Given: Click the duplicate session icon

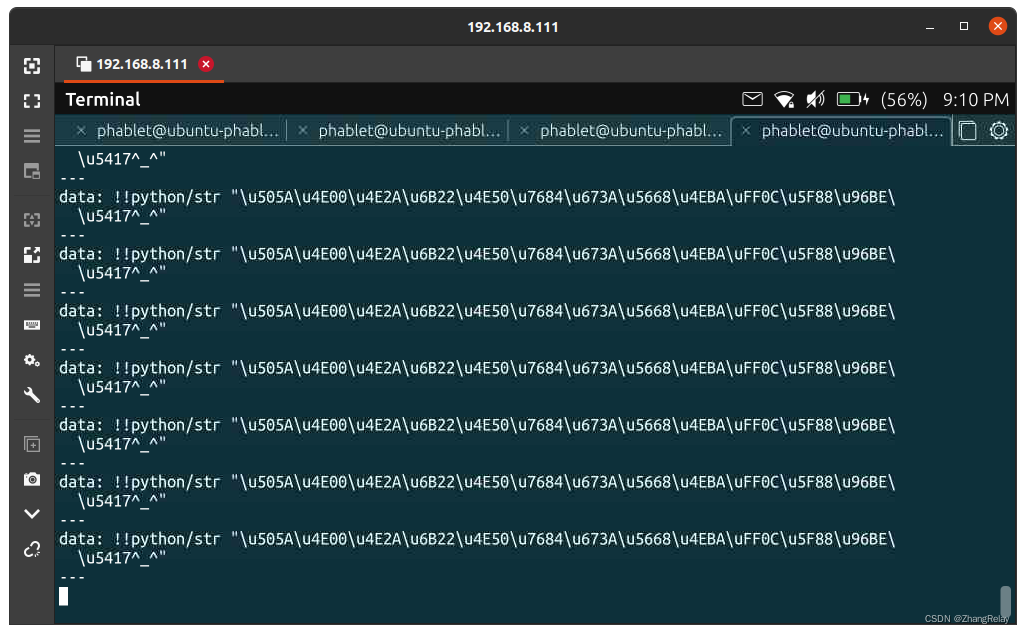Looking at the screenshot, I should coord(32,444).
